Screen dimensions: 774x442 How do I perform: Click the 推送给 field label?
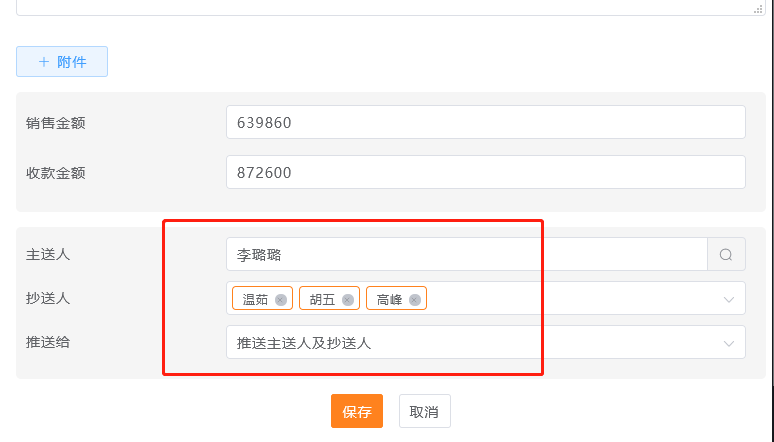click(x=48, y=342)
